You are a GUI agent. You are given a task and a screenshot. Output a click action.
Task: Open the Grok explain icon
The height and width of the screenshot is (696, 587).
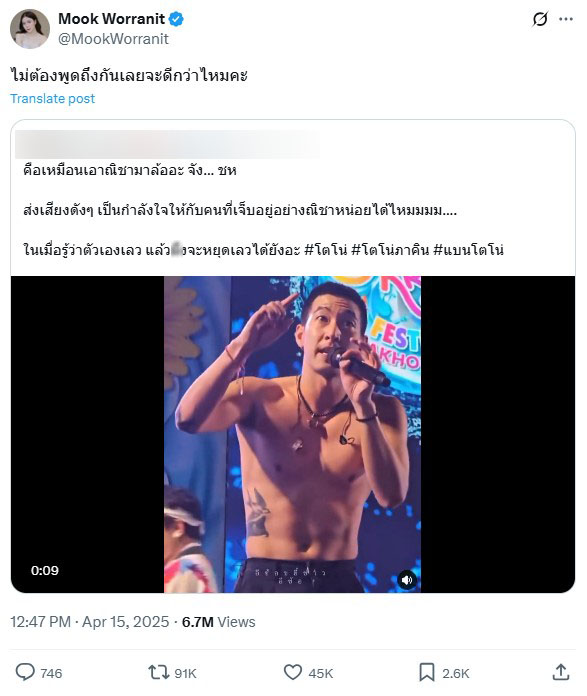540,19
